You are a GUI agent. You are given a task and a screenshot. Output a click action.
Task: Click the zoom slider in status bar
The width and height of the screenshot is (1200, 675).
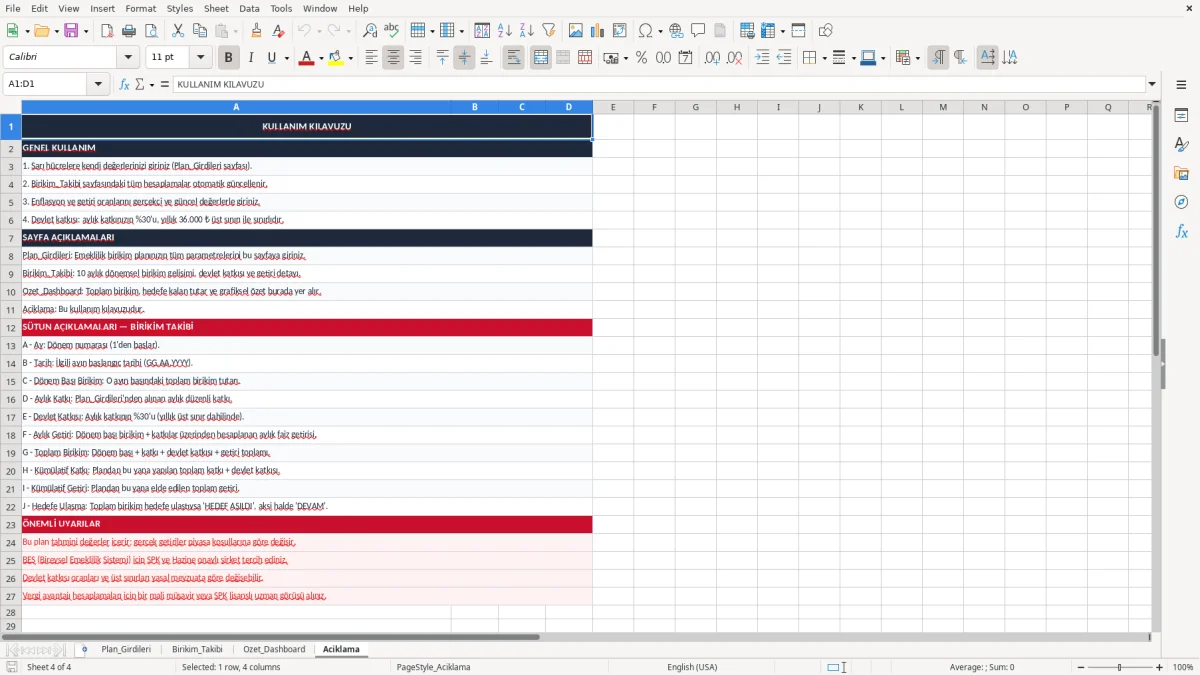click(1119, 667)
